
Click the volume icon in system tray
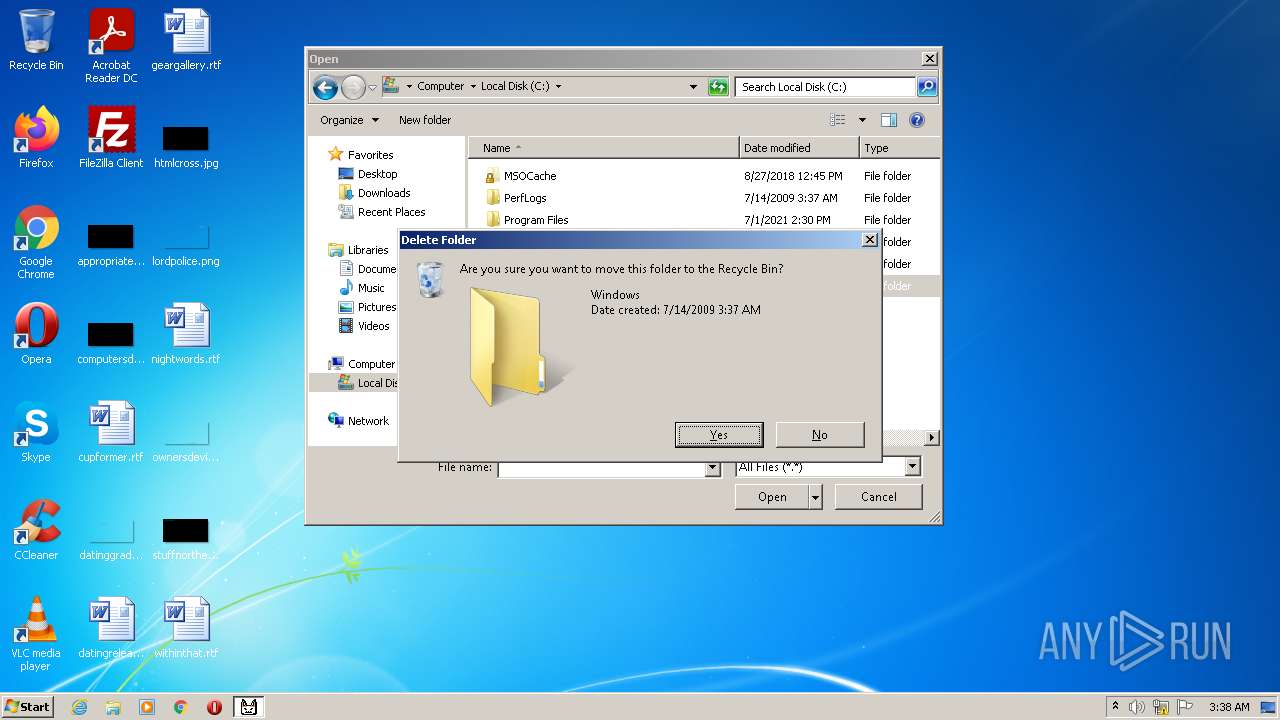click(x=1137, y=707)
